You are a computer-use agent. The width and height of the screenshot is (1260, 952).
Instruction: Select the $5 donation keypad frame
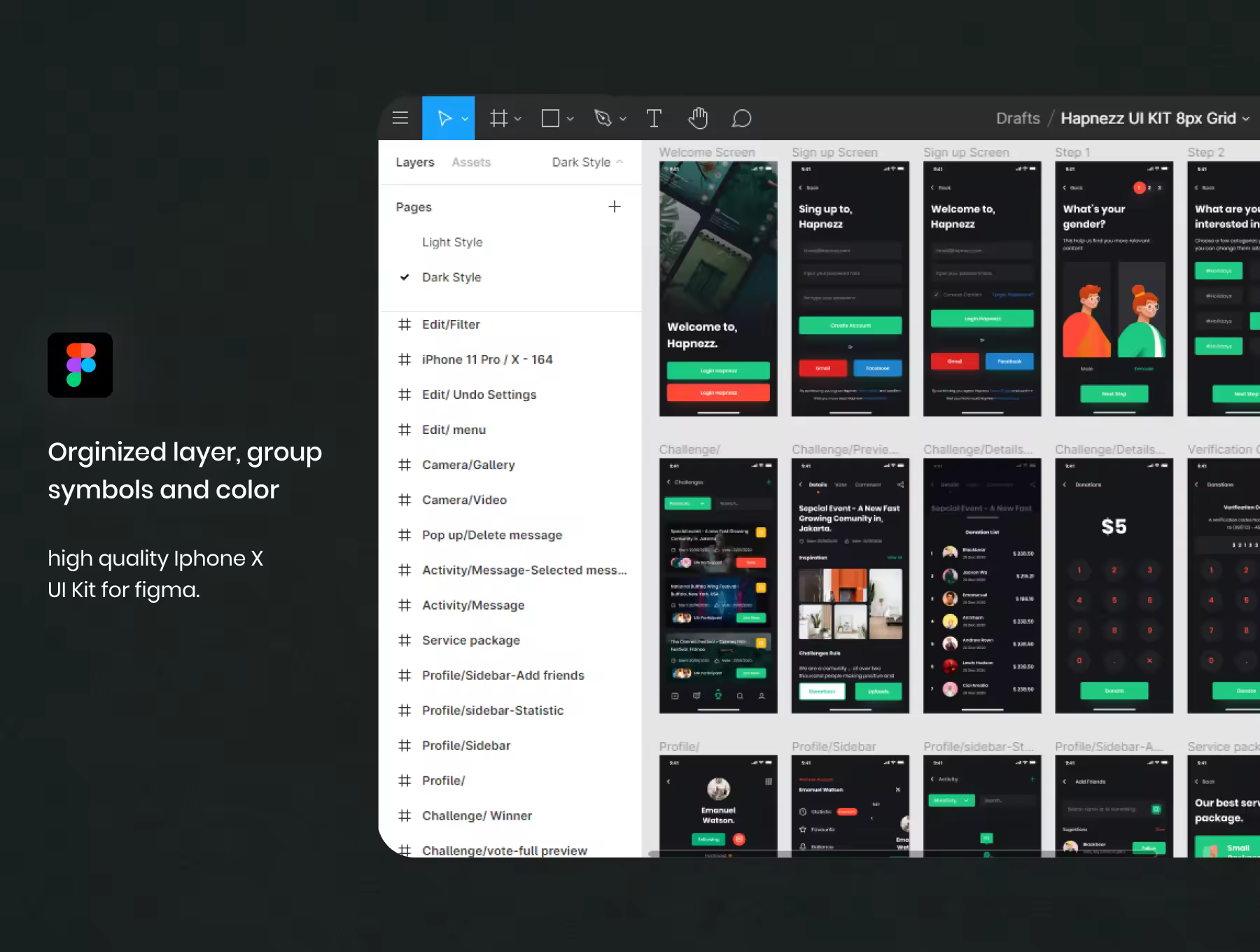tap(1114, 586)
